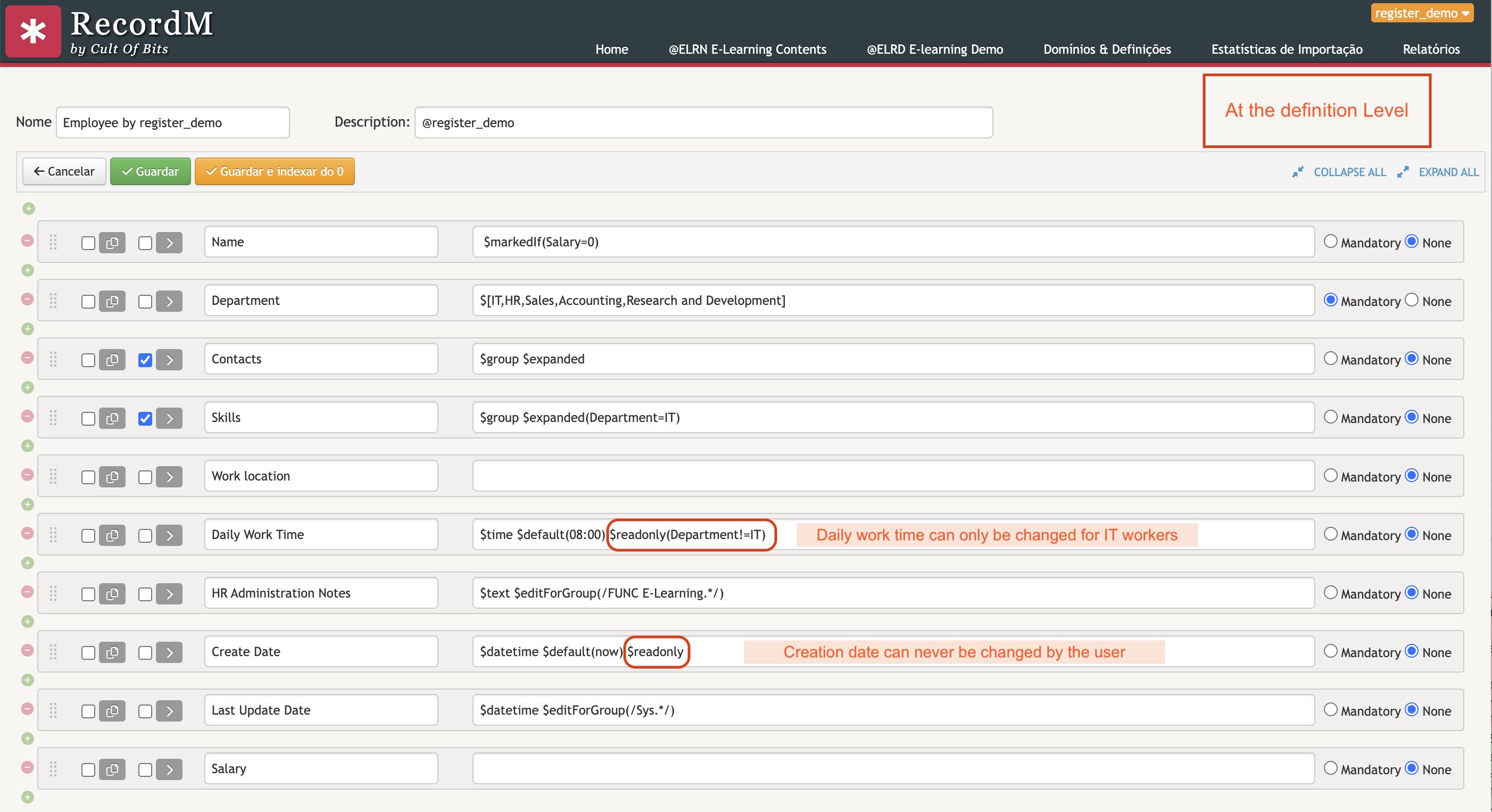Image resolution: width=1492 pixels, height=812 pixels.
Task: Collapse all fields with COLLAPSE ALL
Action: pyautogui.click(x=1339, y=172)
